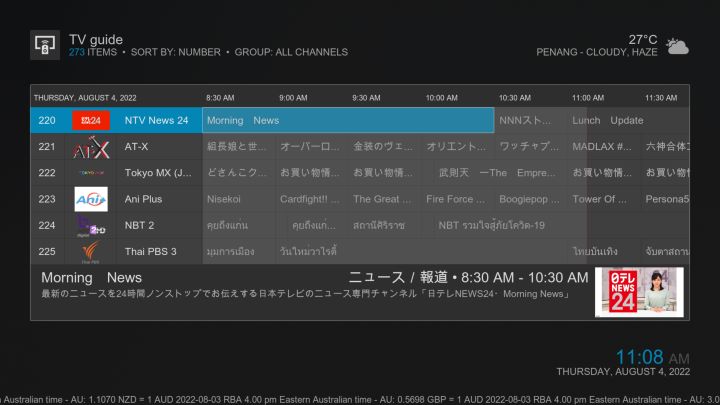Image resolution: width=720 pixels, height=405 pixels.
Task: Select Boogiepop programme on Ani Plus
Action: tap(530, 199)
